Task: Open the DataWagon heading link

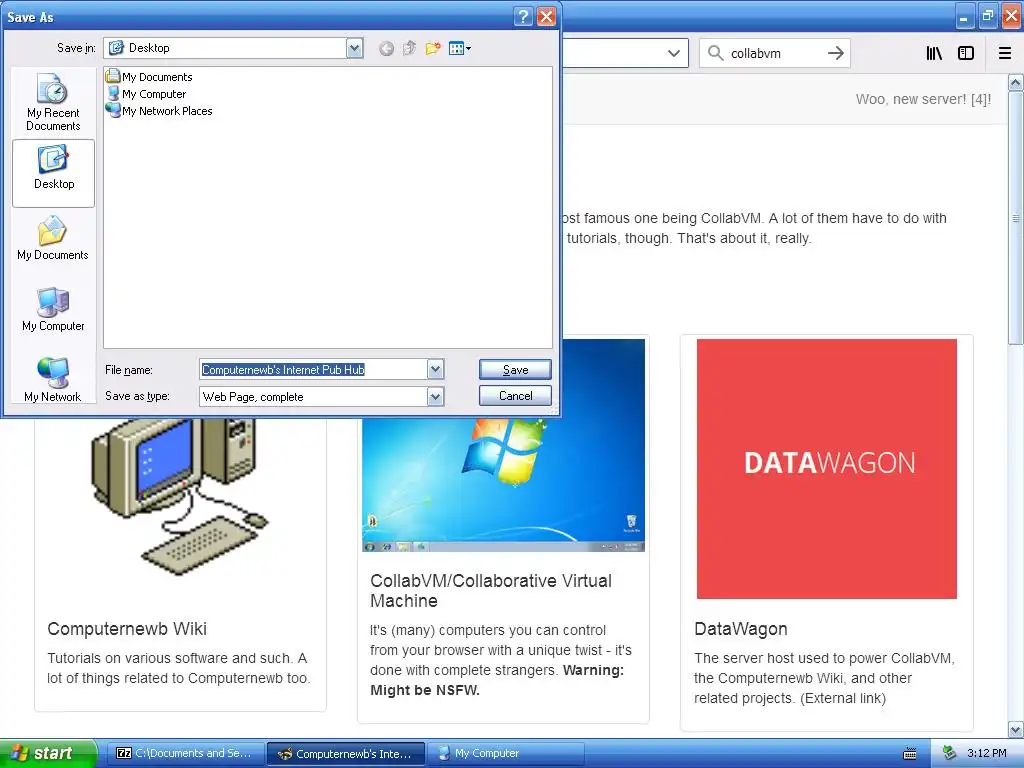Action: tap(741, 629)
